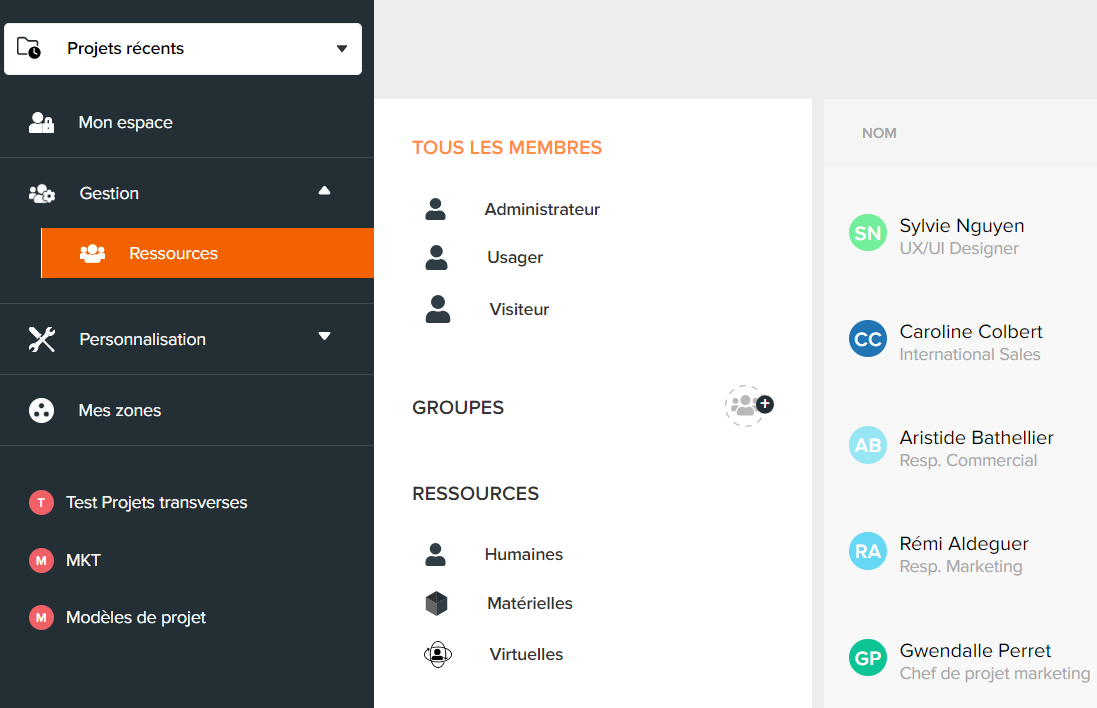Open Mon espace in the sidebar
The height and width of the screenshot is (708, 1097).
(187, 122)
